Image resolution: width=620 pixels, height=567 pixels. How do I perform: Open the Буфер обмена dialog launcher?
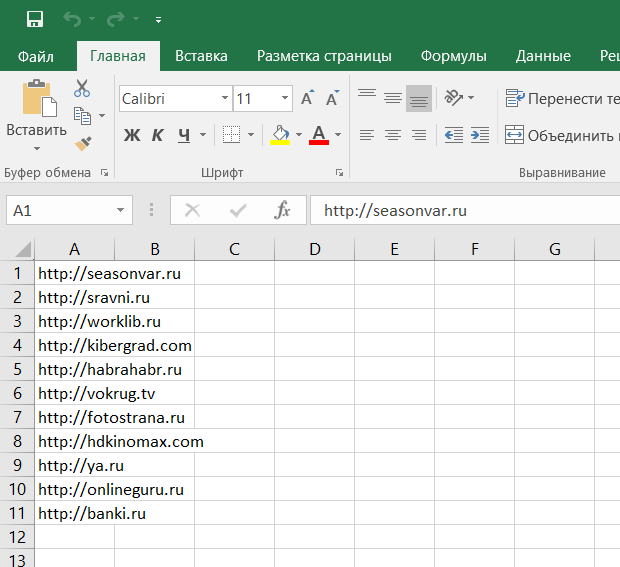click(x=104, y=173)
